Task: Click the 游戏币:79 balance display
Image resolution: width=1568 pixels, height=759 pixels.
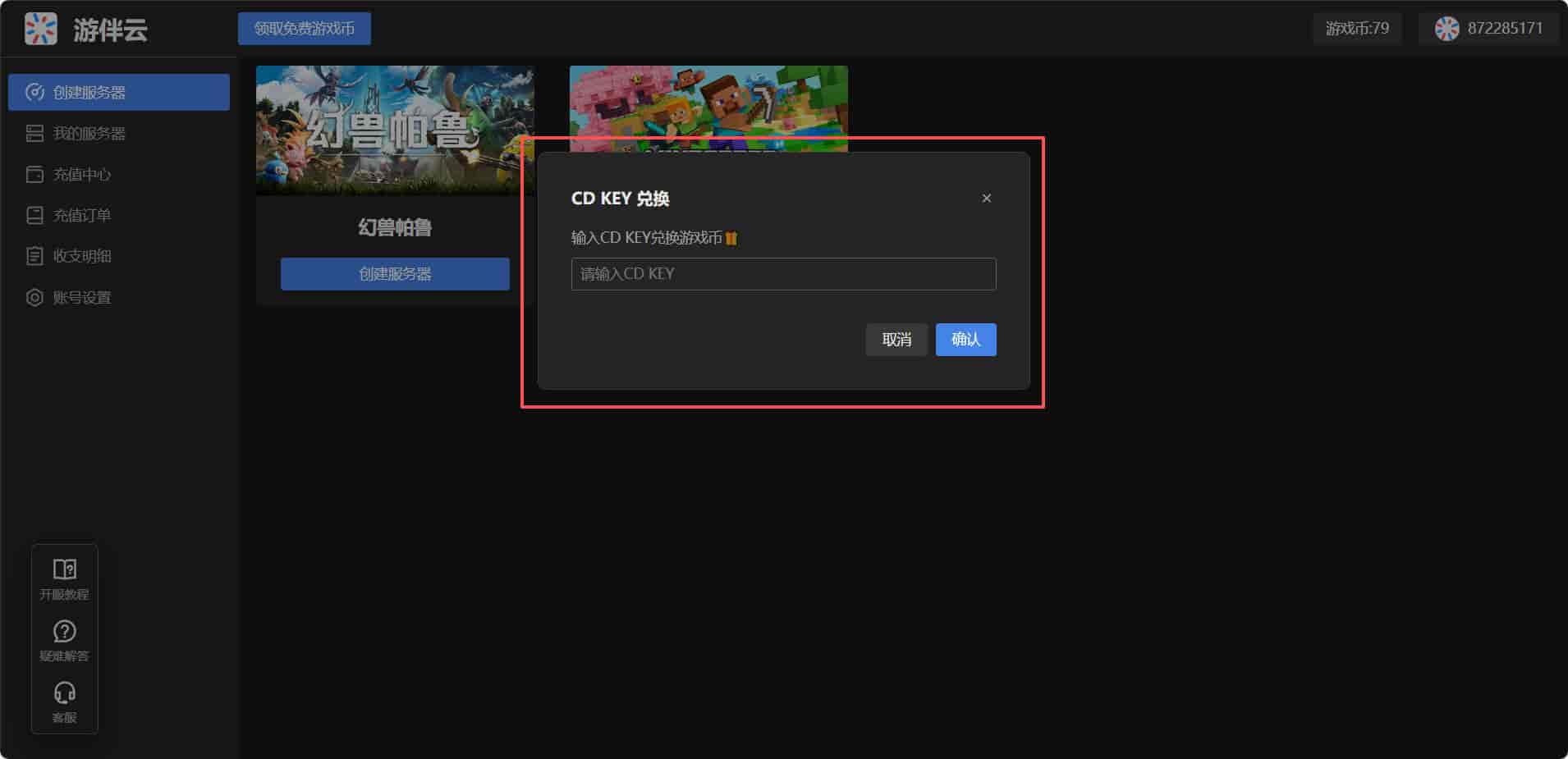Action: pyautogui.click(x=1357, y=29)
